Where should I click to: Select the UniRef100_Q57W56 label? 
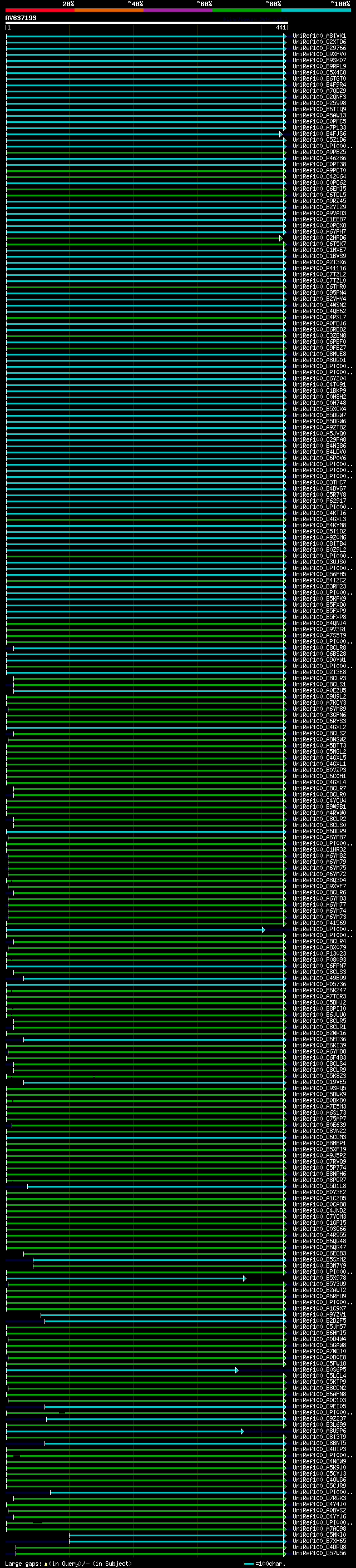click(x=319, y=1554)
